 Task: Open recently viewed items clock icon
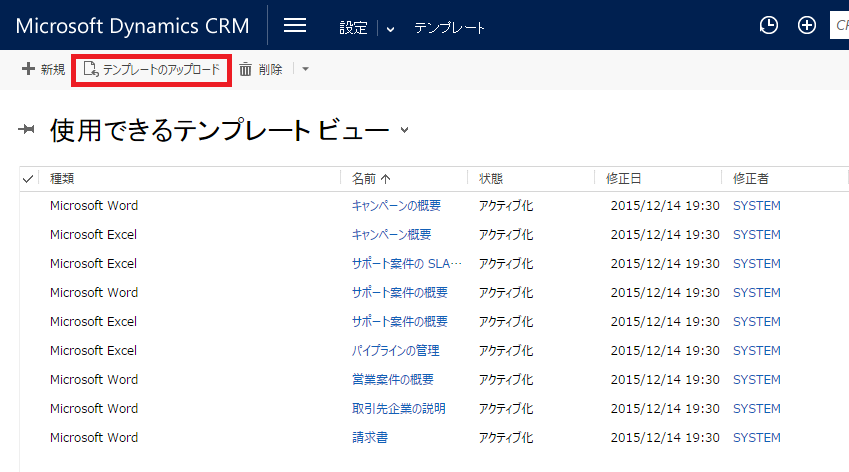[768, 25]
